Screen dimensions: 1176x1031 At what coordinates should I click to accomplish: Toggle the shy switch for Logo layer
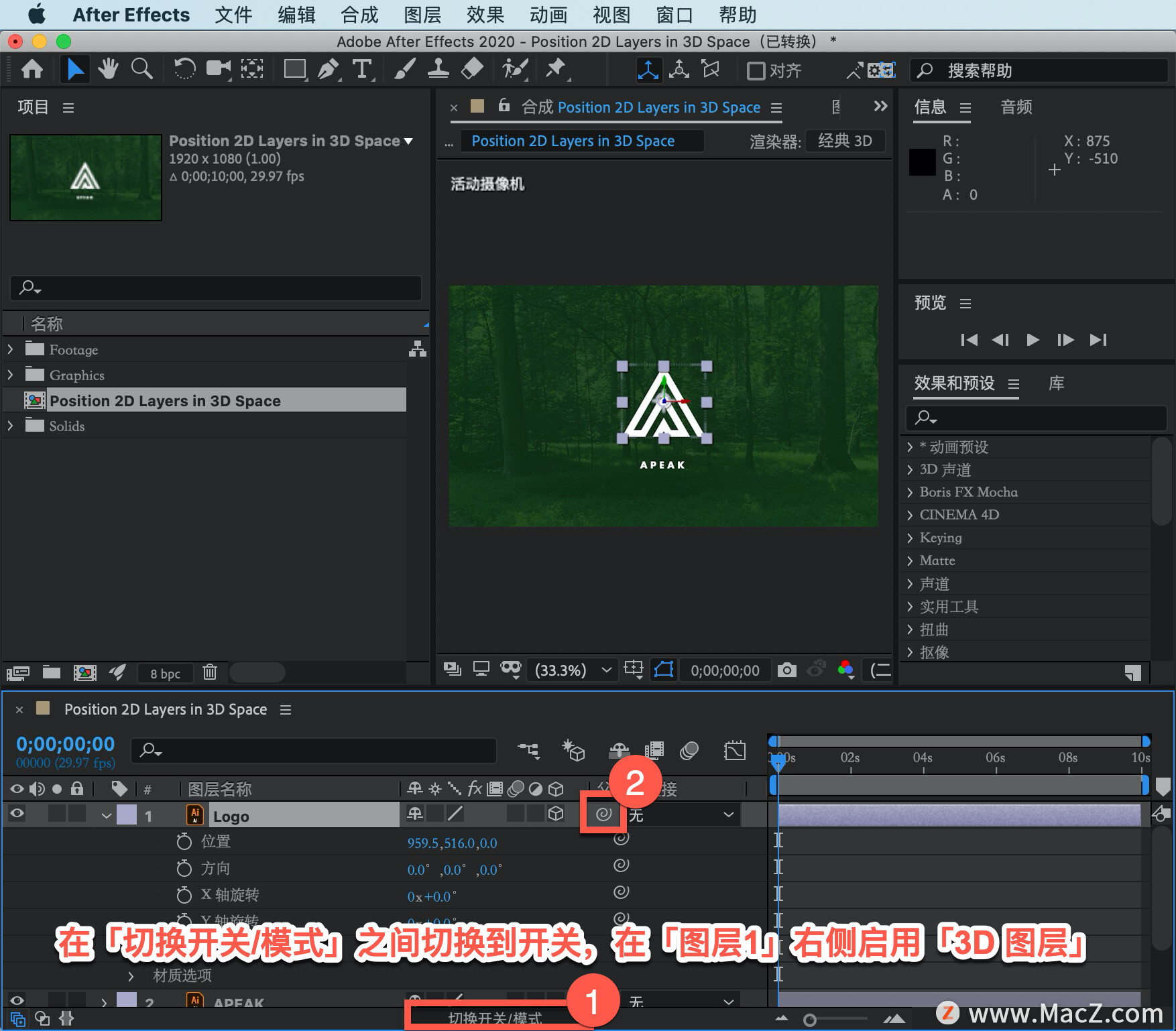click(415, 813)
